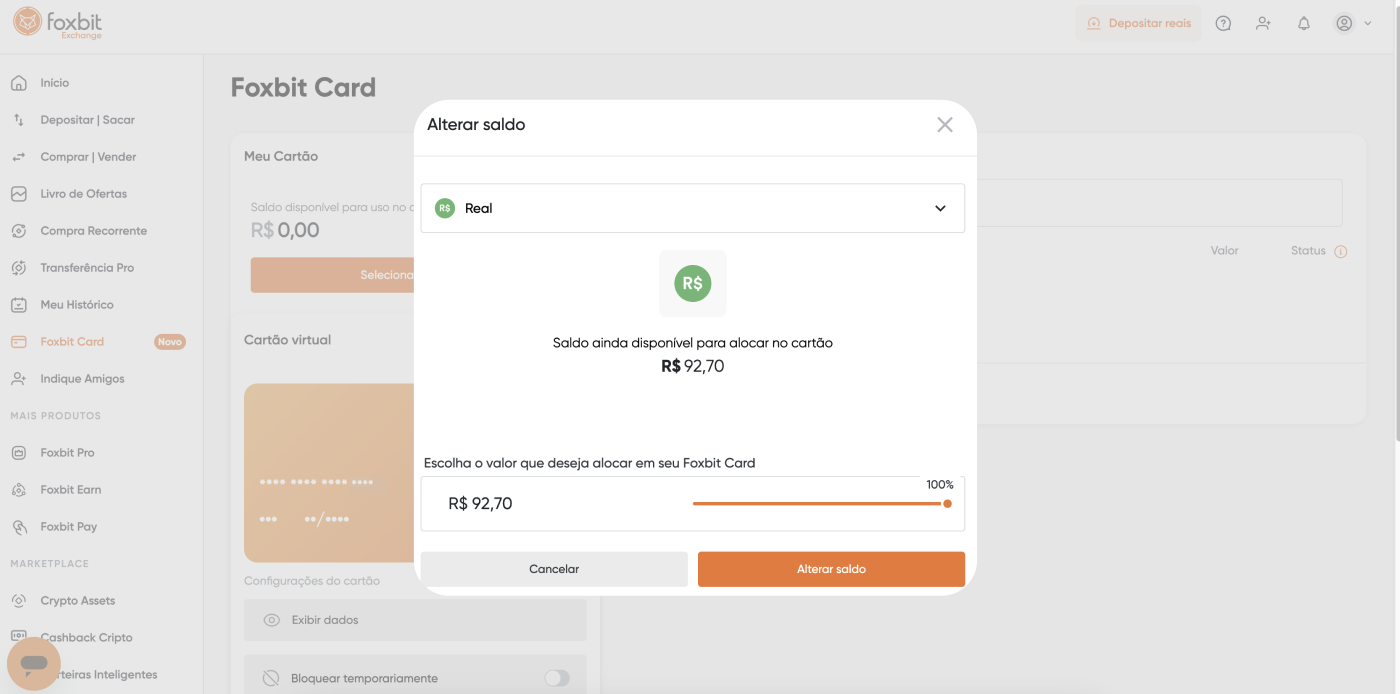Open the chat support bubble icon

[34, 663]
